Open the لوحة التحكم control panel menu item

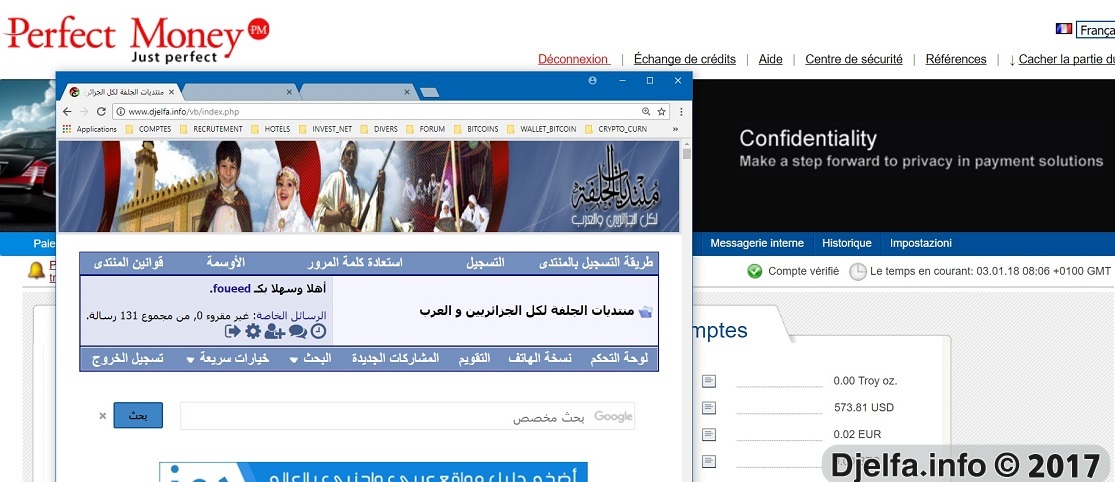click(x=619, y=358)
